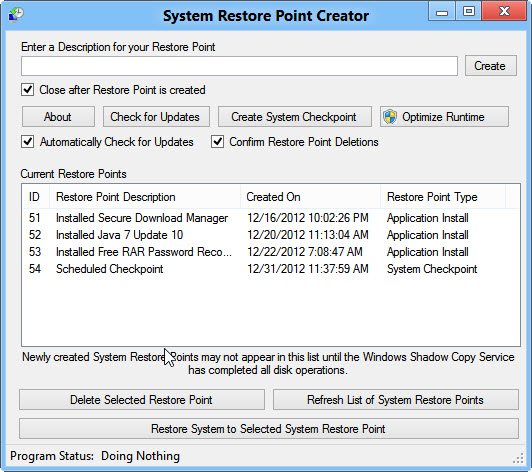Click Delete Selected Restore Point button
The height and width of the screenshot is (472, 532).
tap(142, 400)
